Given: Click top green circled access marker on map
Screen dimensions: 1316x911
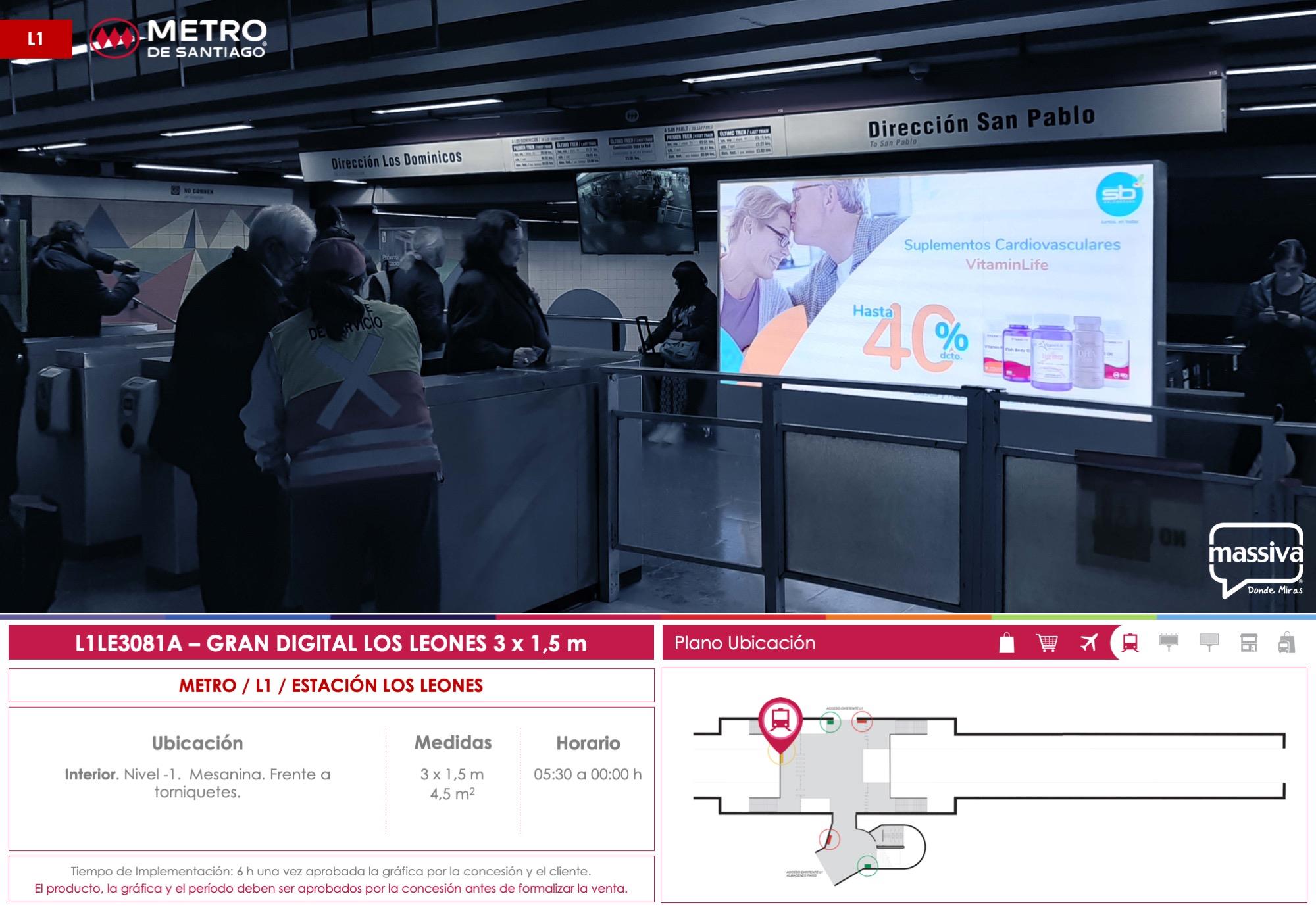Looking at the screenshot, I should pos(830,722).
